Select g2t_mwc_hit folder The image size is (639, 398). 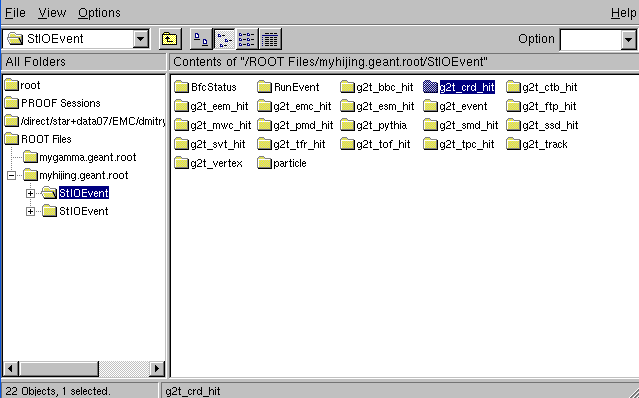coord(213,125)
